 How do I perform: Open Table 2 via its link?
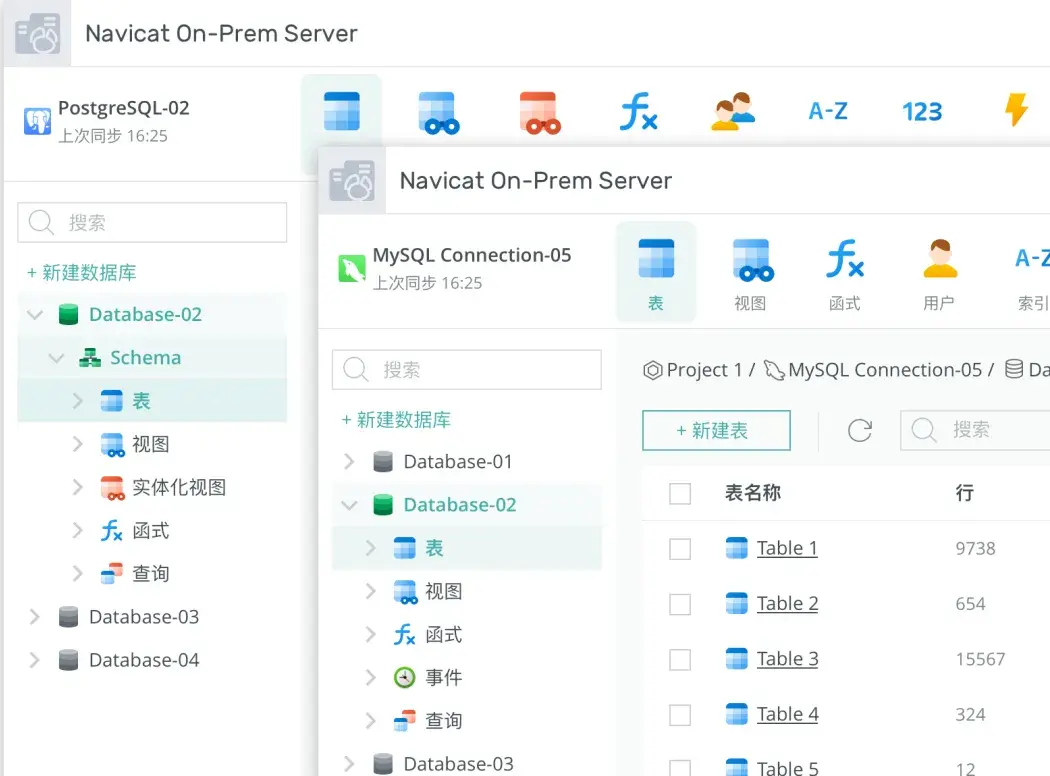click(x=786, y=603)
